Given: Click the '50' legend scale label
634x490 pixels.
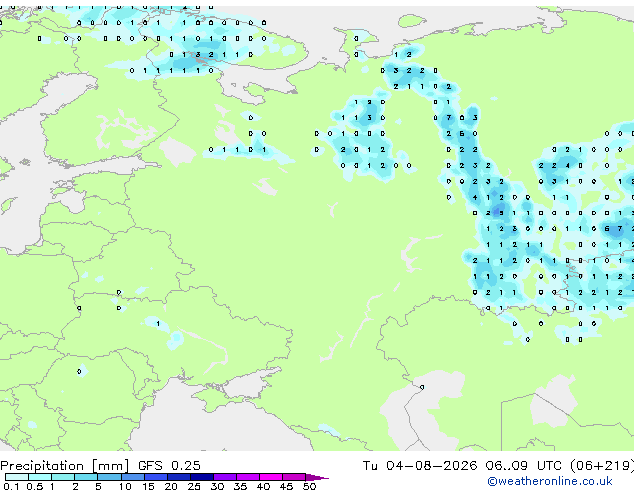Looking at the screenshot, I should (x=309, y=486).
